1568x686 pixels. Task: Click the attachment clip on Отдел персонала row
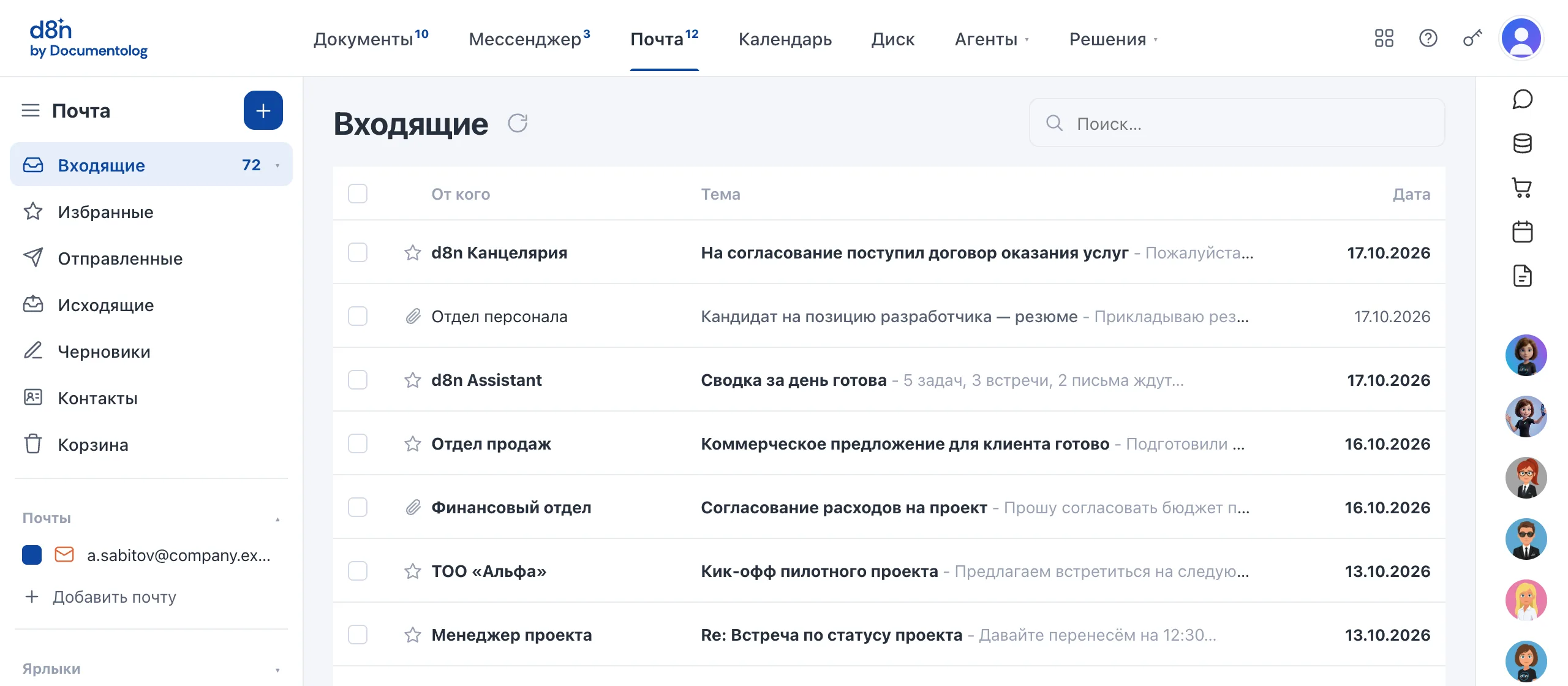(413, 316)
